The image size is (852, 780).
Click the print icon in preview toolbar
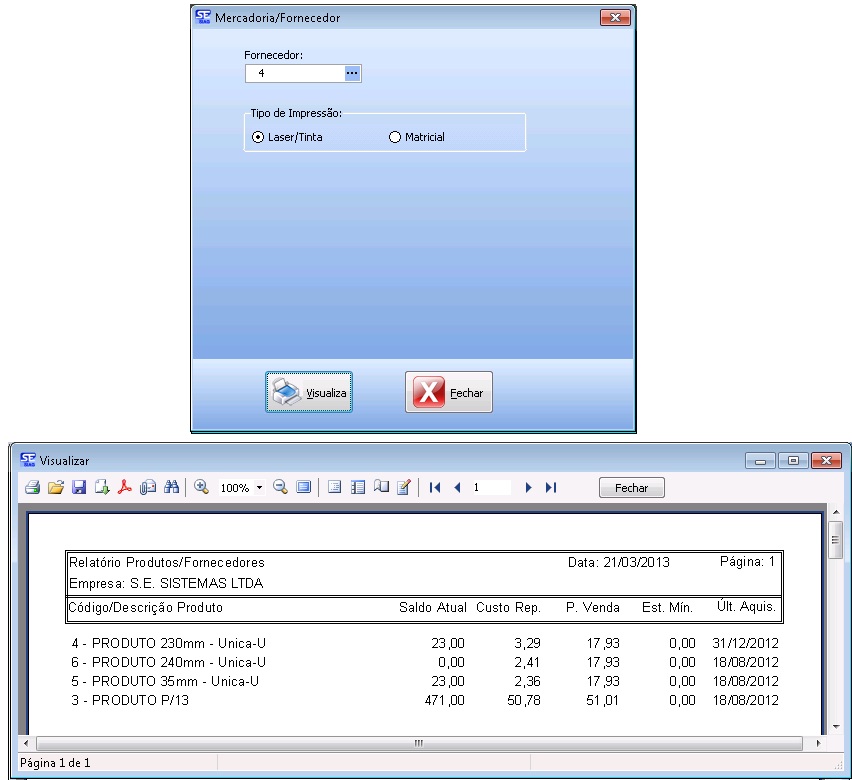(x=32, y=488)
